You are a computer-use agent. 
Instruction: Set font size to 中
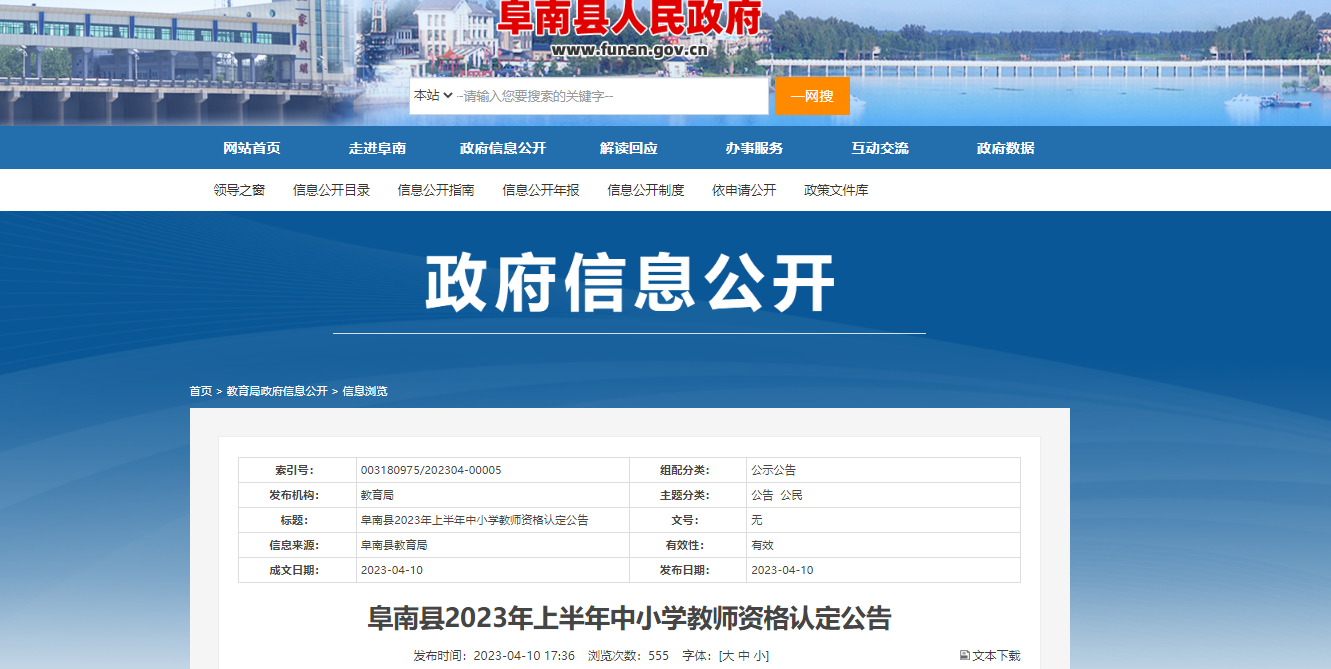[x=743, y=656]
